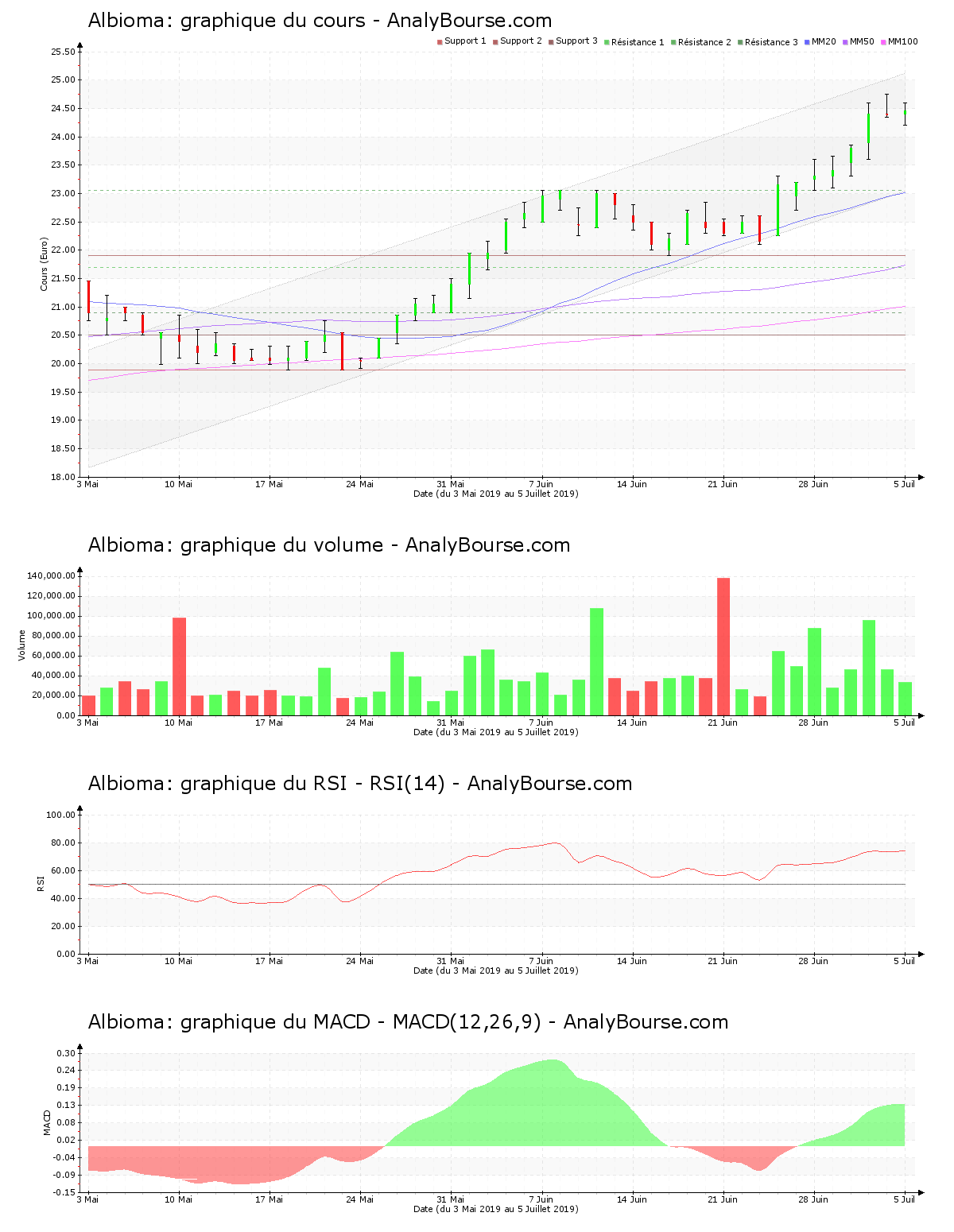Viewport: 954px width, 1232px height.
Task: Select the Résistance 3 legend entry
Action: [768, 42]
